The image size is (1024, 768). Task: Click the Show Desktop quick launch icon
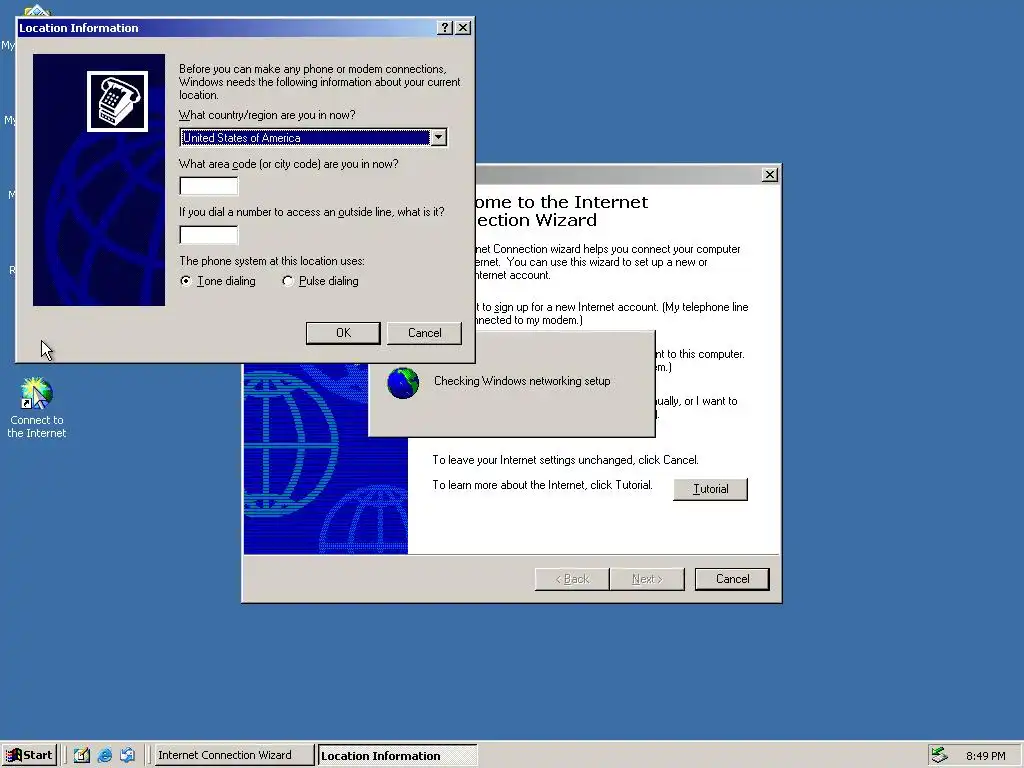click(x=82, y=755)
